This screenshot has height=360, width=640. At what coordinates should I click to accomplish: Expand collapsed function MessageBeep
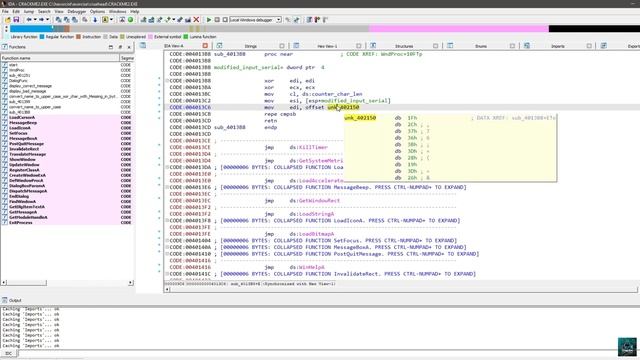pos(167,187)
